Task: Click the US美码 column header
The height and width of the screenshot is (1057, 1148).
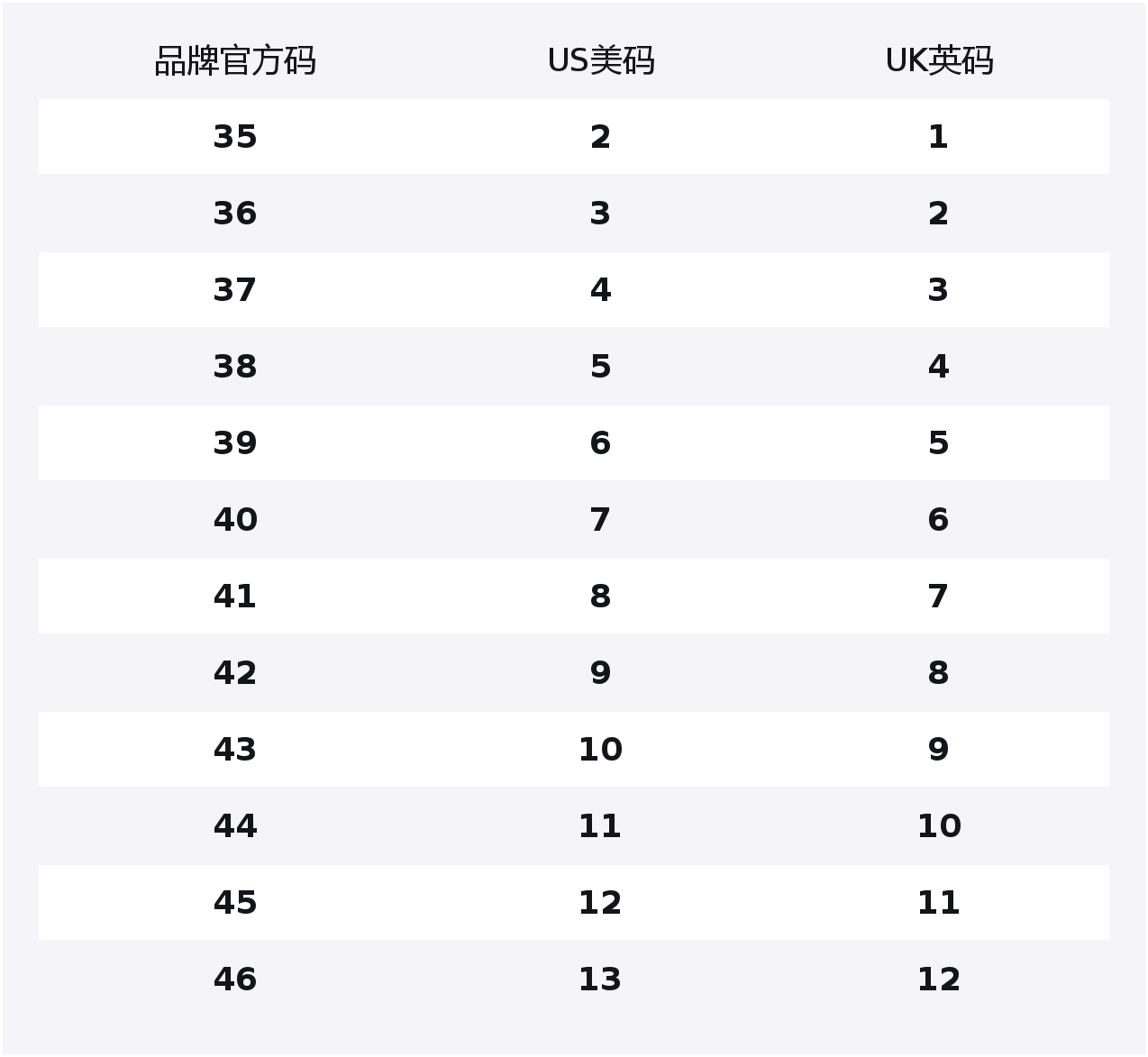Action: (x=601, y=61)
